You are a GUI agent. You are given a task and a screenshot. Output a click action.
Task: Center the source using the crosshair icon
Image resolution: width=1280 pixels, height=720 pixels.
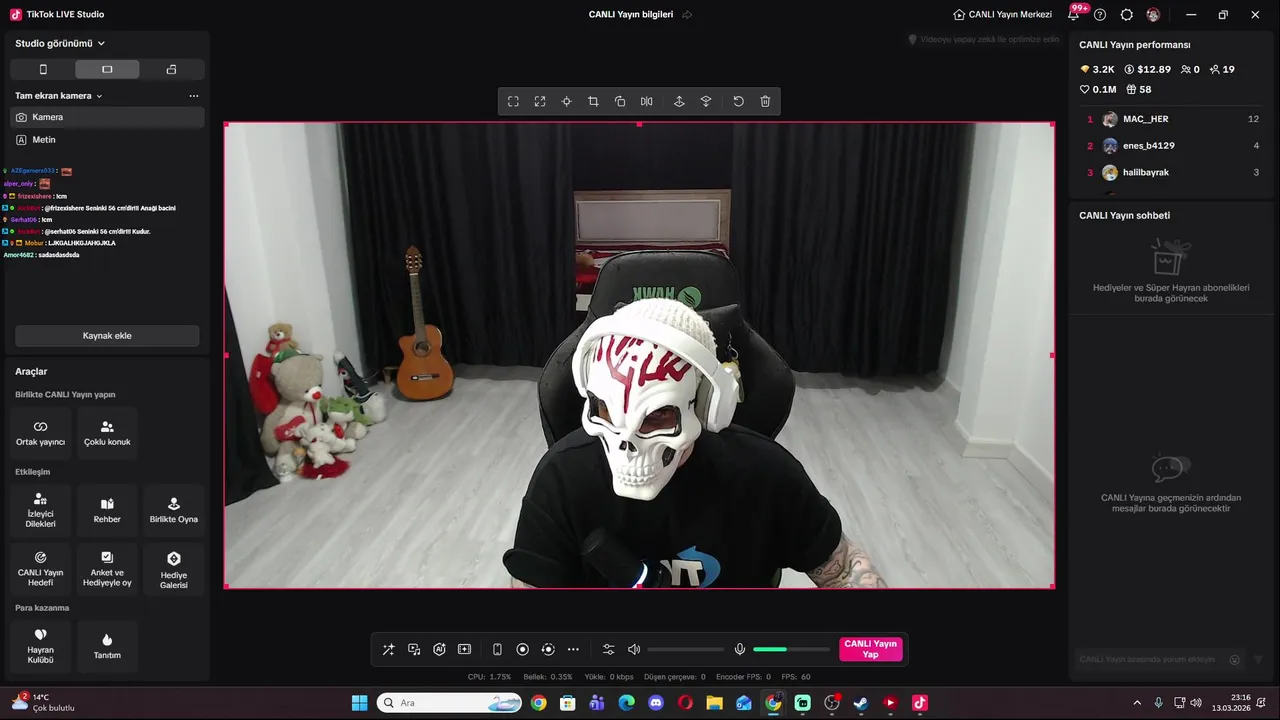[x=566, y=101]
